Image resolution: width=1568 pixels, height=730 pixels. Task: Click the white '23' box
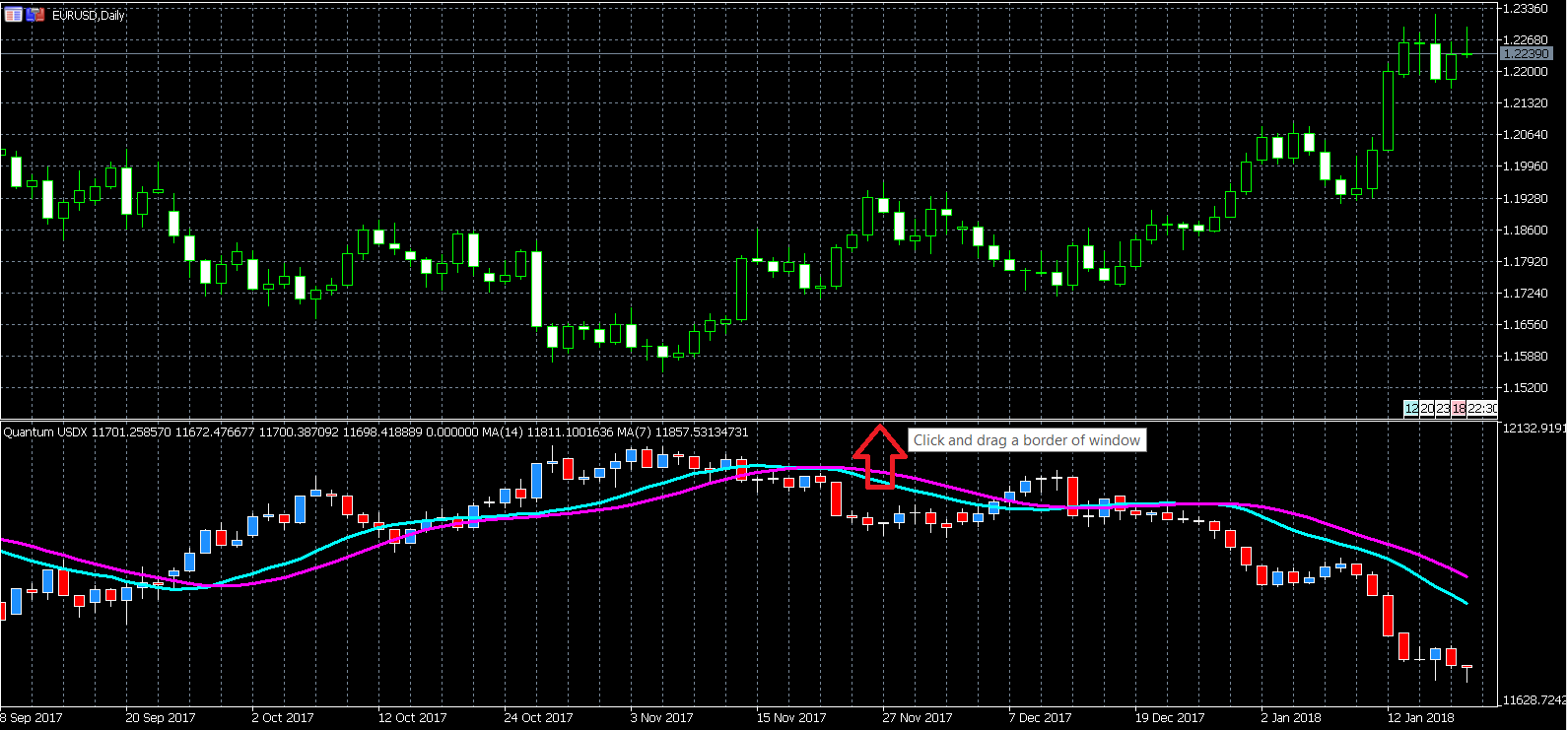1442,408
